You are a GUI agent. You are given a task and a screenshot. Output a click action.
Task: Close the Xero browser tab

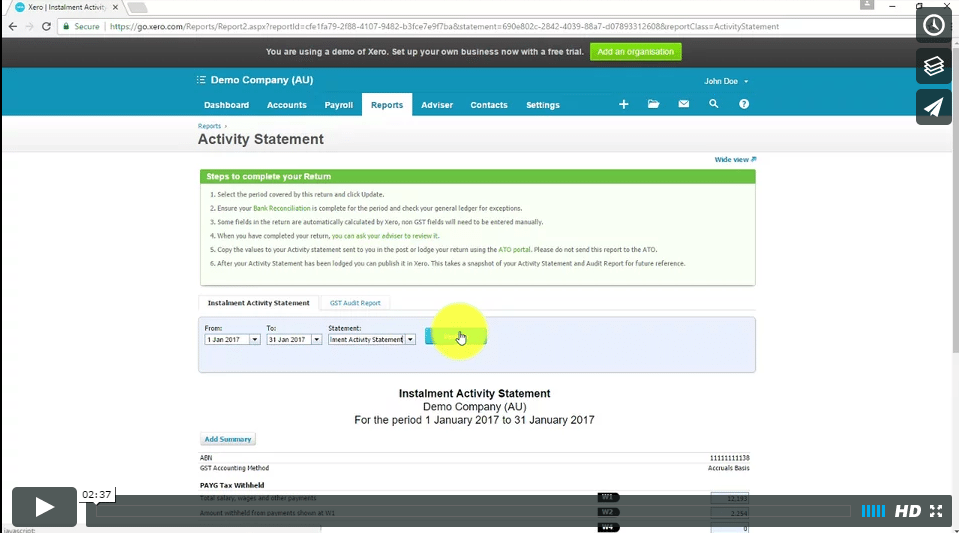[x=115, y=7]
